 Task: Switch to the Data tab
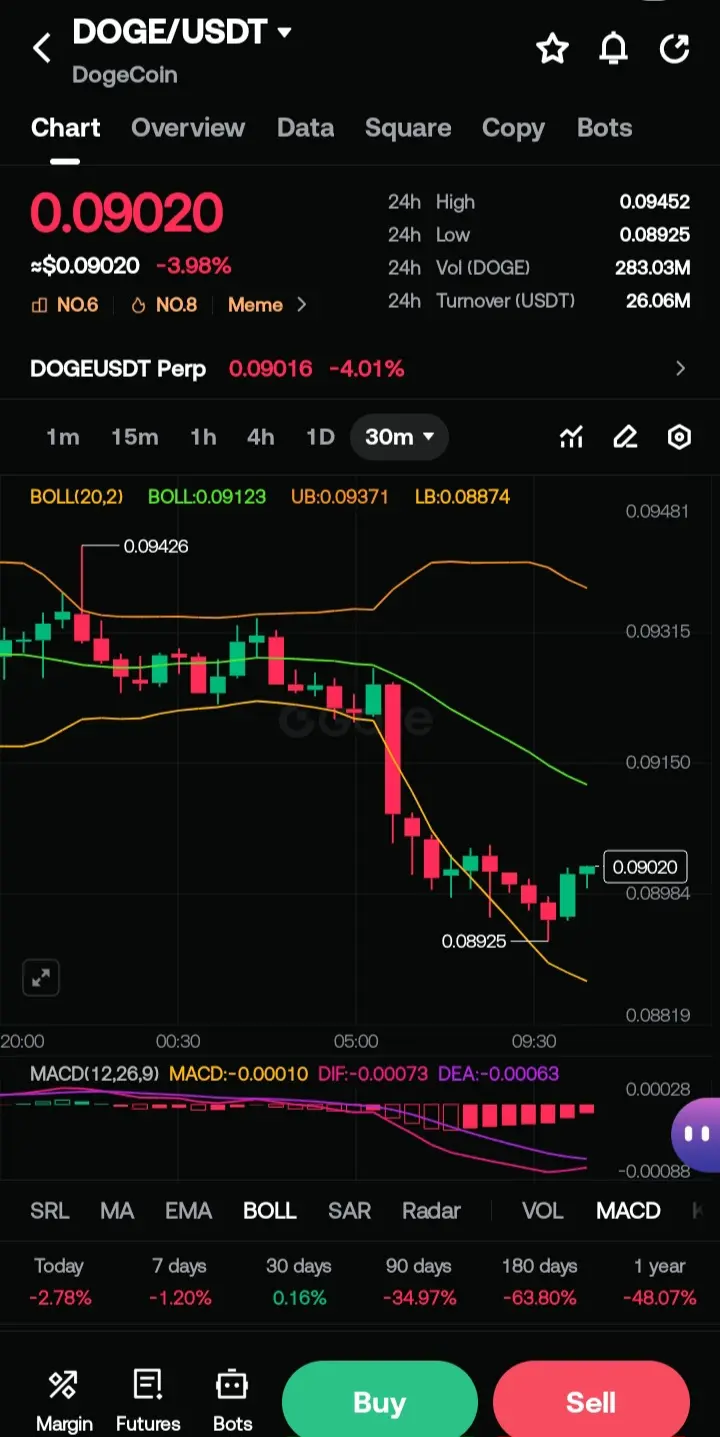[x=305, y=128]
